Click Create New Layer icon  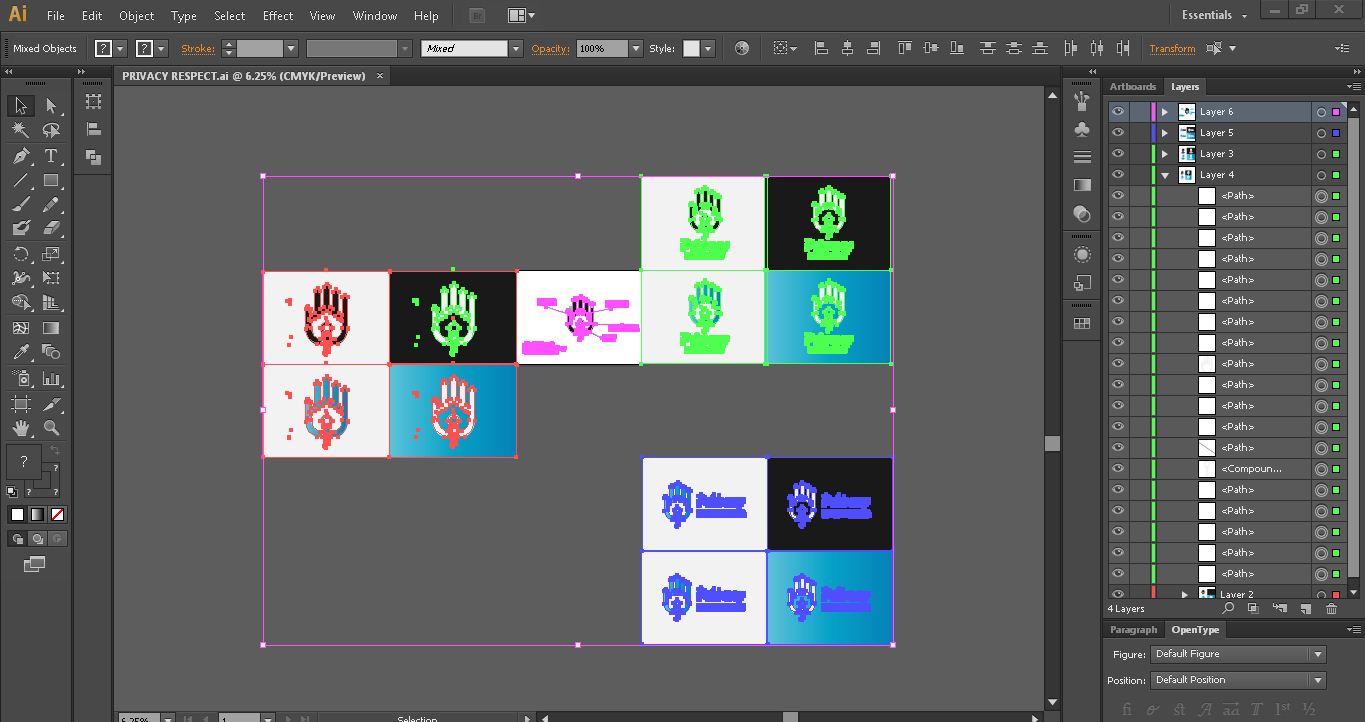point(1305,608)
